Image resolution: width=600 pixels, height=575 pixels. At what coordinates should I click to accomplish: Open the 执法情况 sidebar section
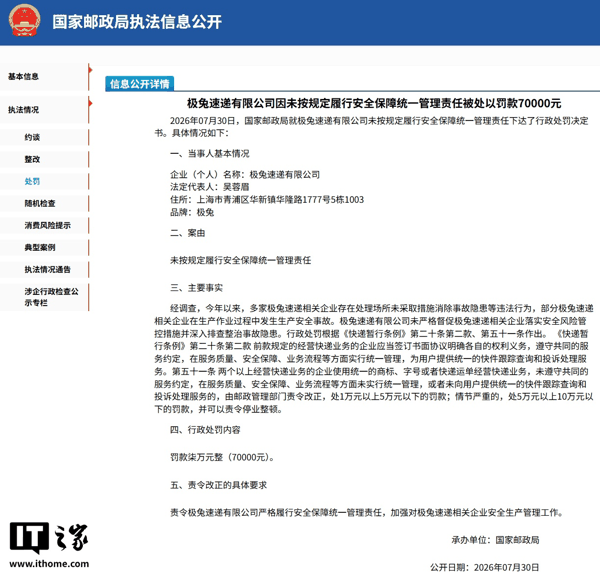point(23,110)
